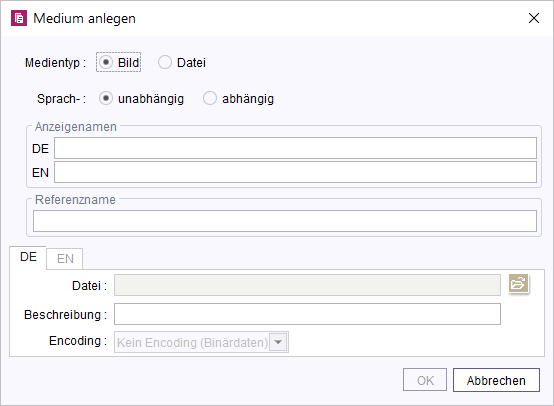Open the Kein Encoding (Binärdaten) combo box

(x=201, y=342)
